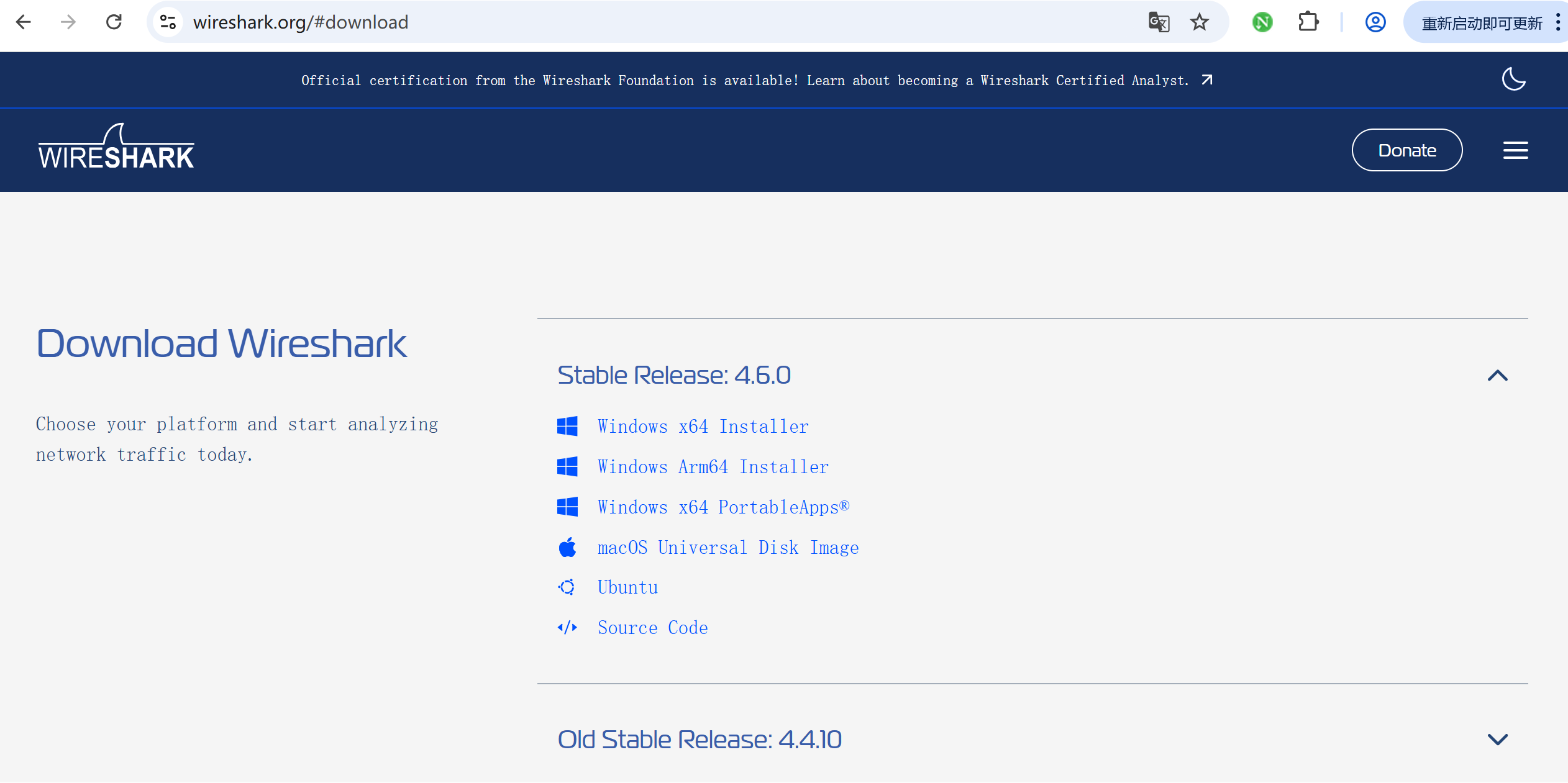Click the Ubuntu logo icon
The image size is (1568, 783).
(x=567, y=587)
